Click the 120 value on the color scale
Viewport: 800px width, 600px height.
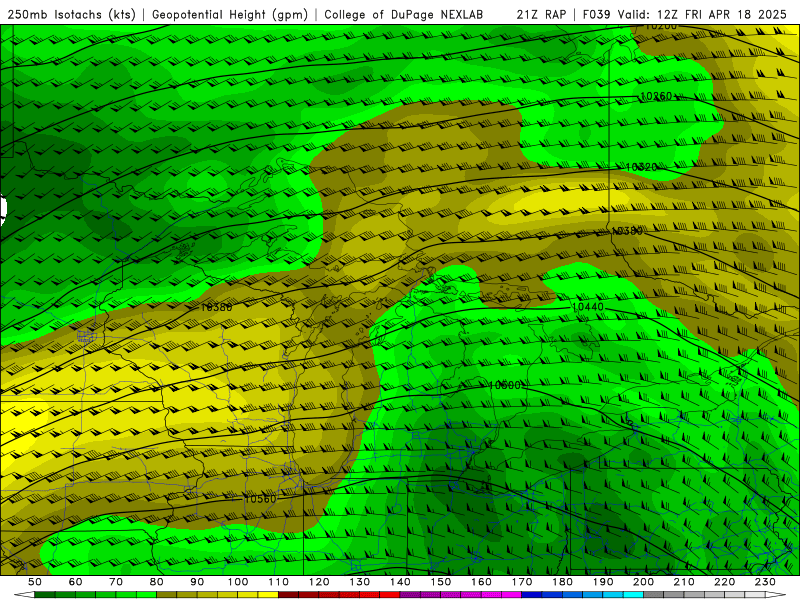tap(319, 582)
